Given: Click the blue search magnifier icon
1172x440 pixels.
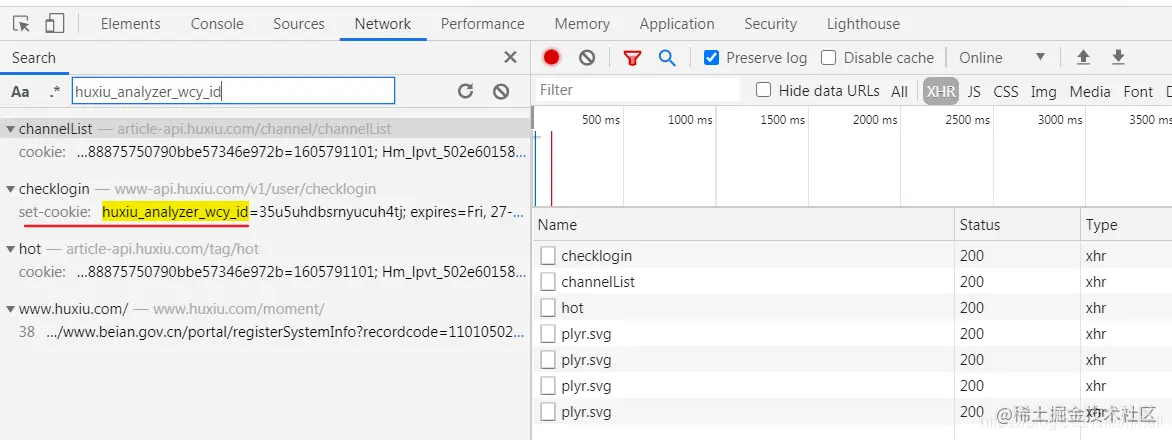Looking at the screenshot, I should click(667, 57).
